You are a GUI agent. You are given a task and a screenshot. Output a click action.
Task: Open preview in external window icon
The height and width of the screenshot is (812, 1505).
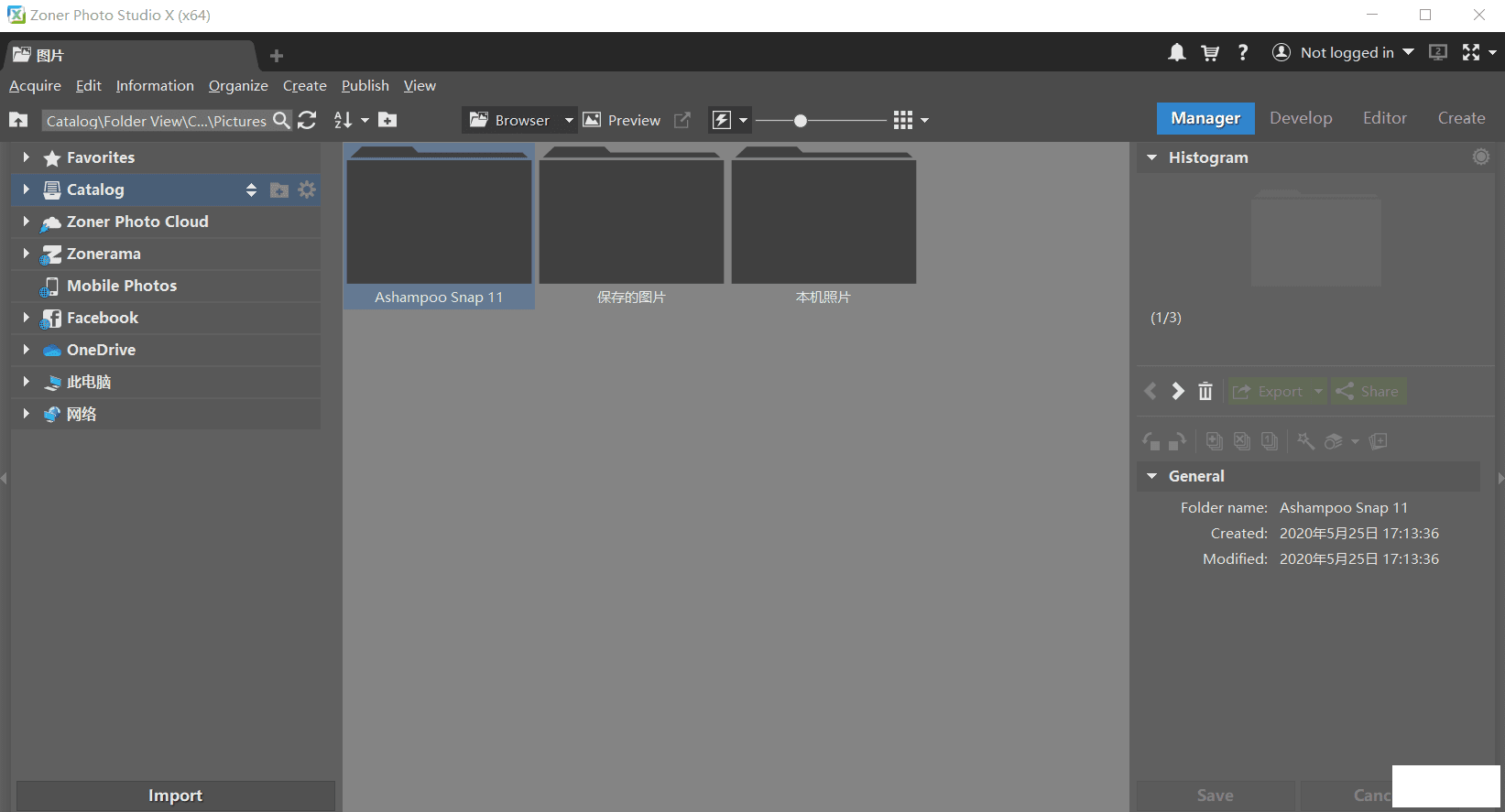point(682,120)
